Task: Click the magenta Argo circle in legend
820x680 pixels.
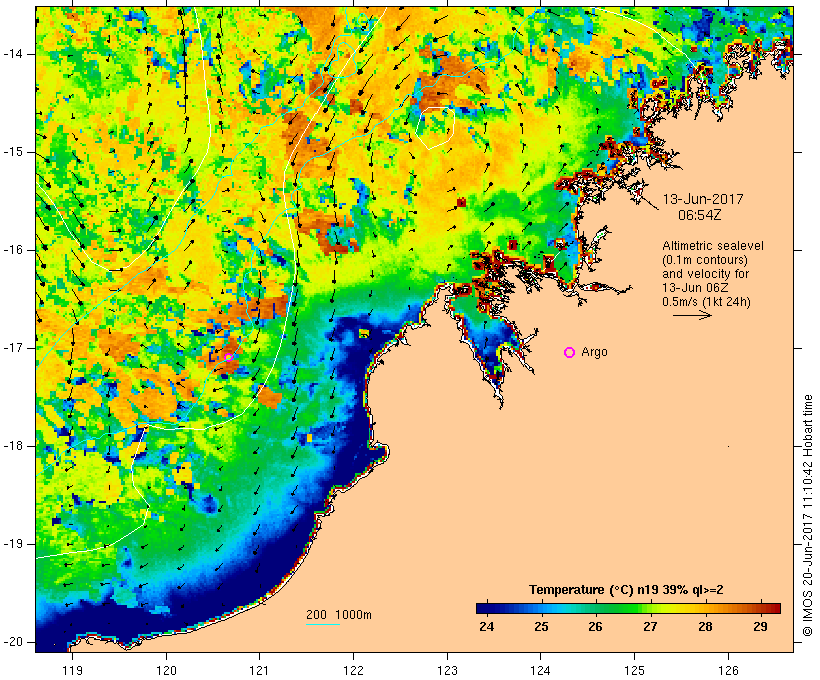Action: click(570, 353)
